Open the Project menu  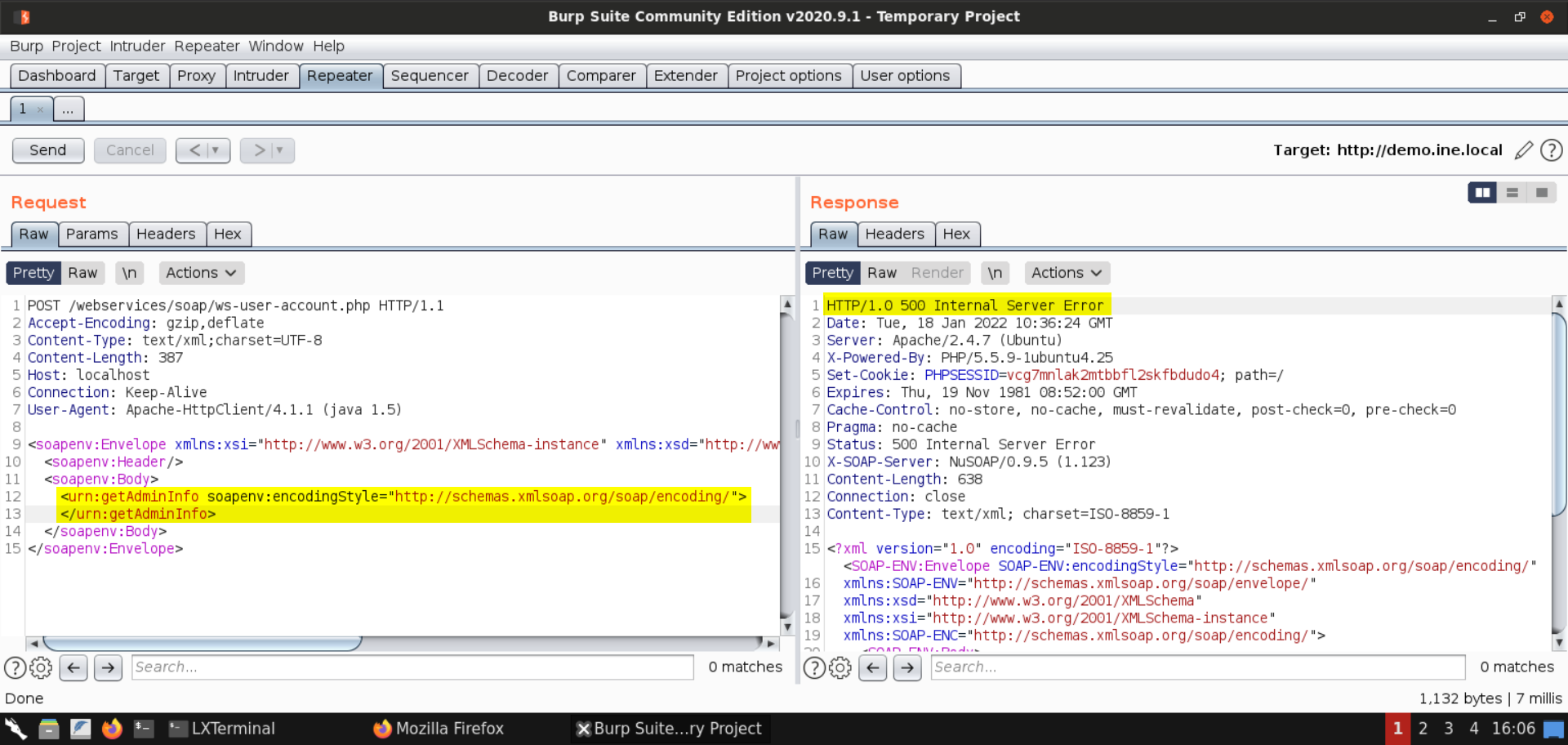tap(76, 46)
